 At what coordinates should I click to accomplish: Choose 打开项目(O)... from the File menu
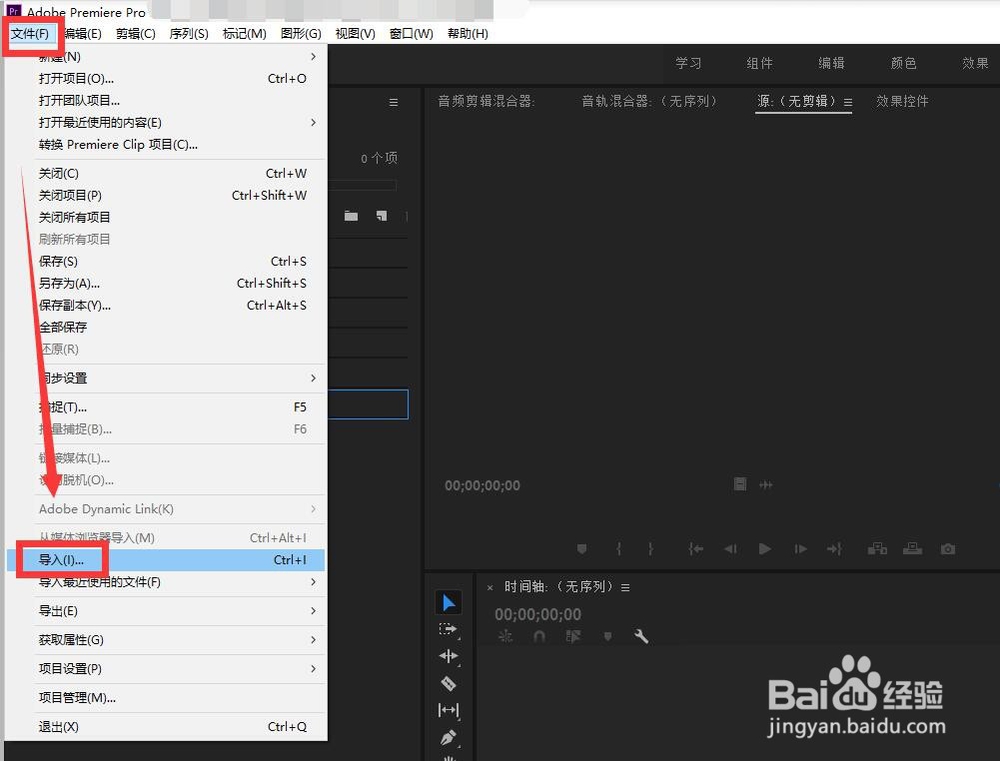tap(166, 78)
